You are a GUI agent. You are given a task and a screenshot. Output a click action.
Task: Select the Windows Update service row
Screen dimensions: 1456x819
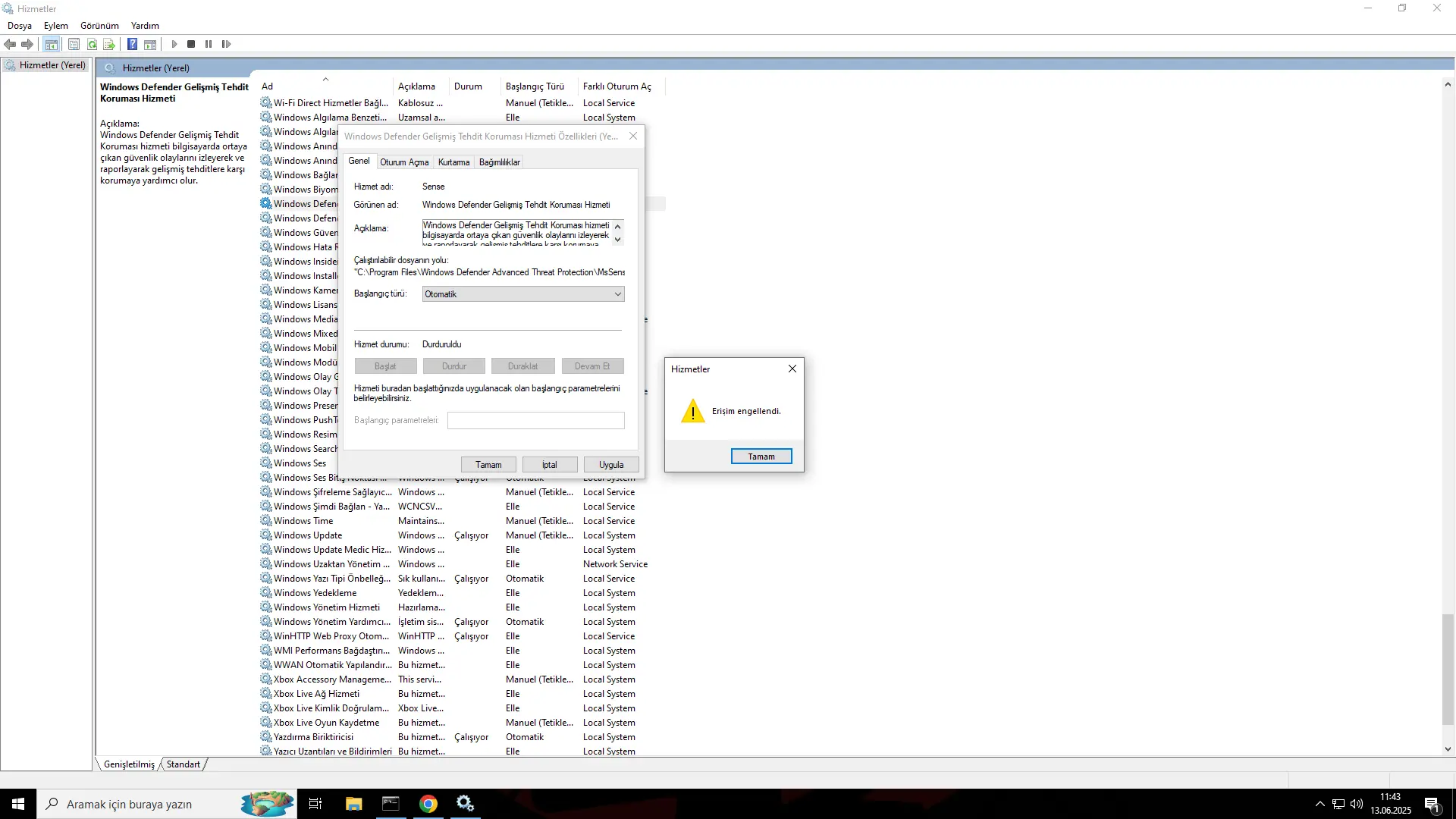463,535
